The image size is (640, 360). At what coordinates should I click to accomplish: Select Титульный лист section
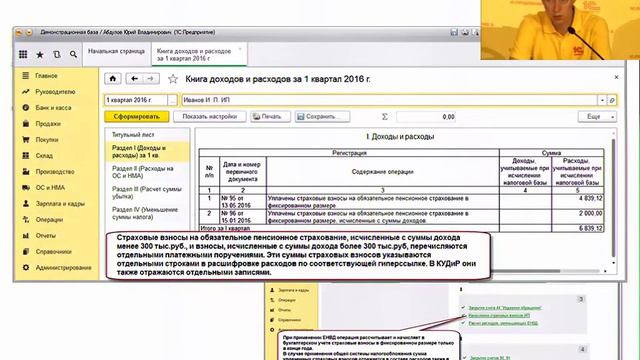point(133,135)
